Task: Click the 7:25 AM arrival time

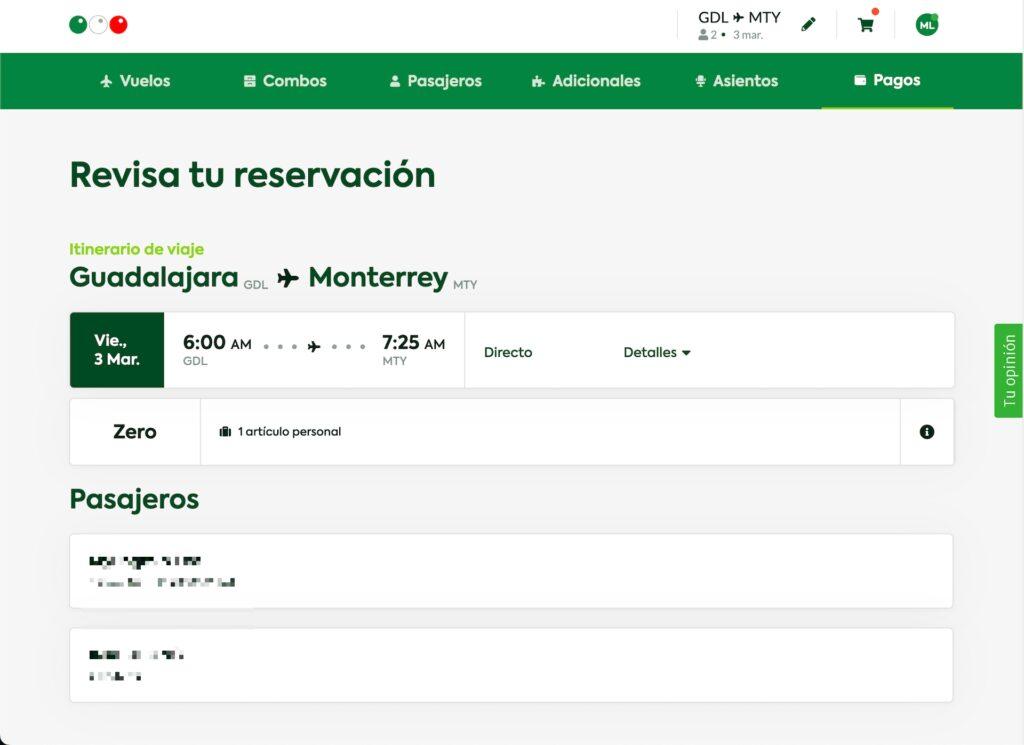Action: tap(413, 342)
